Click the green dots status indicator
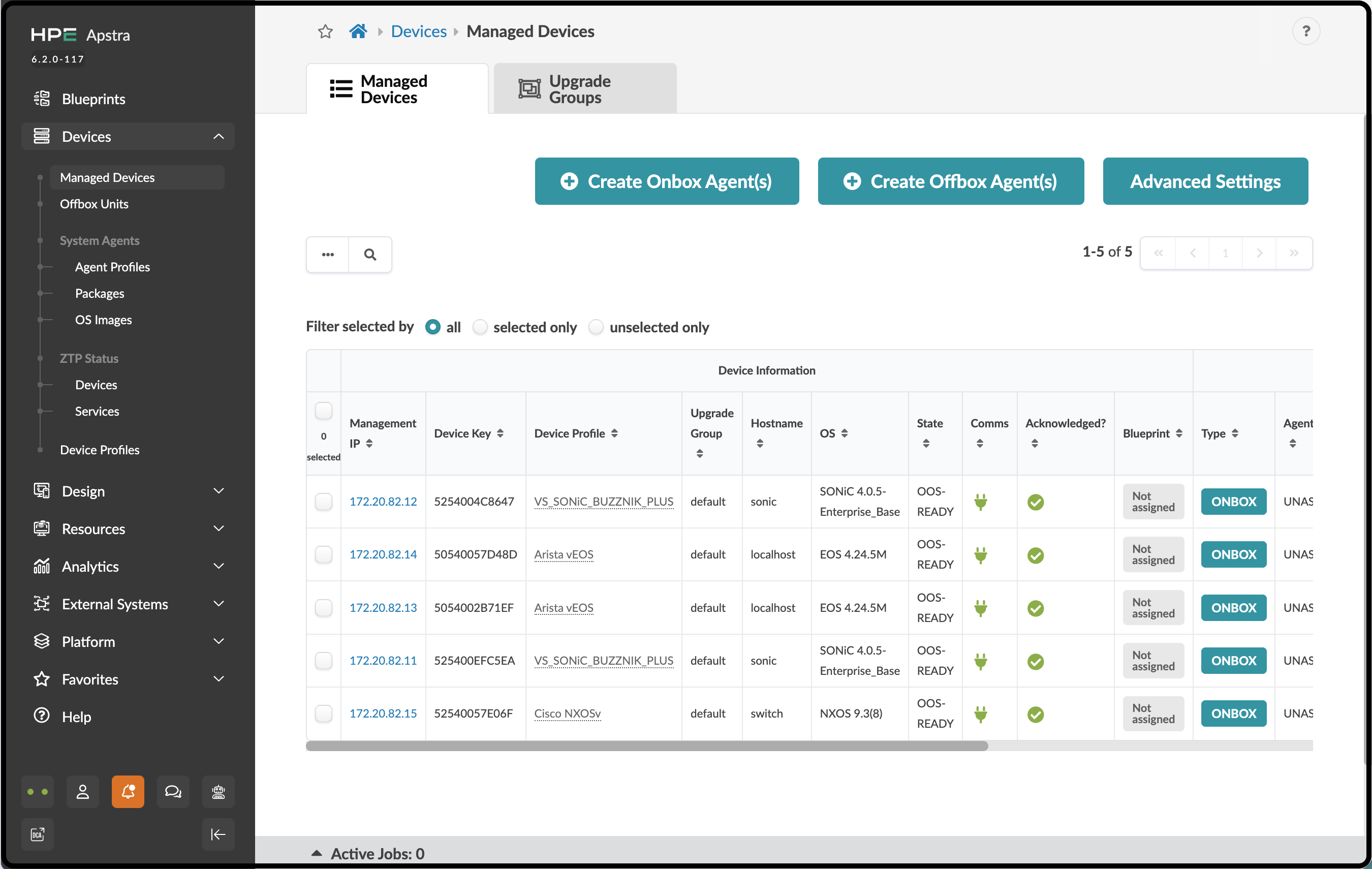1372x869 pixels. 38,791
